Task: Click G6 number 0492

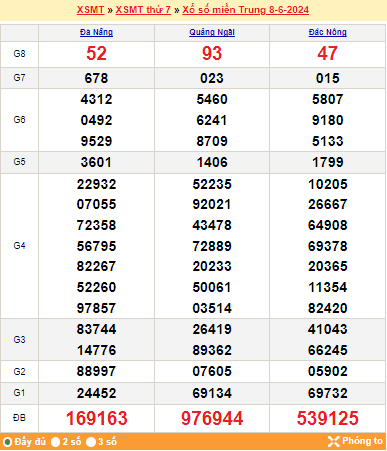Action: (x=96, y=120)
